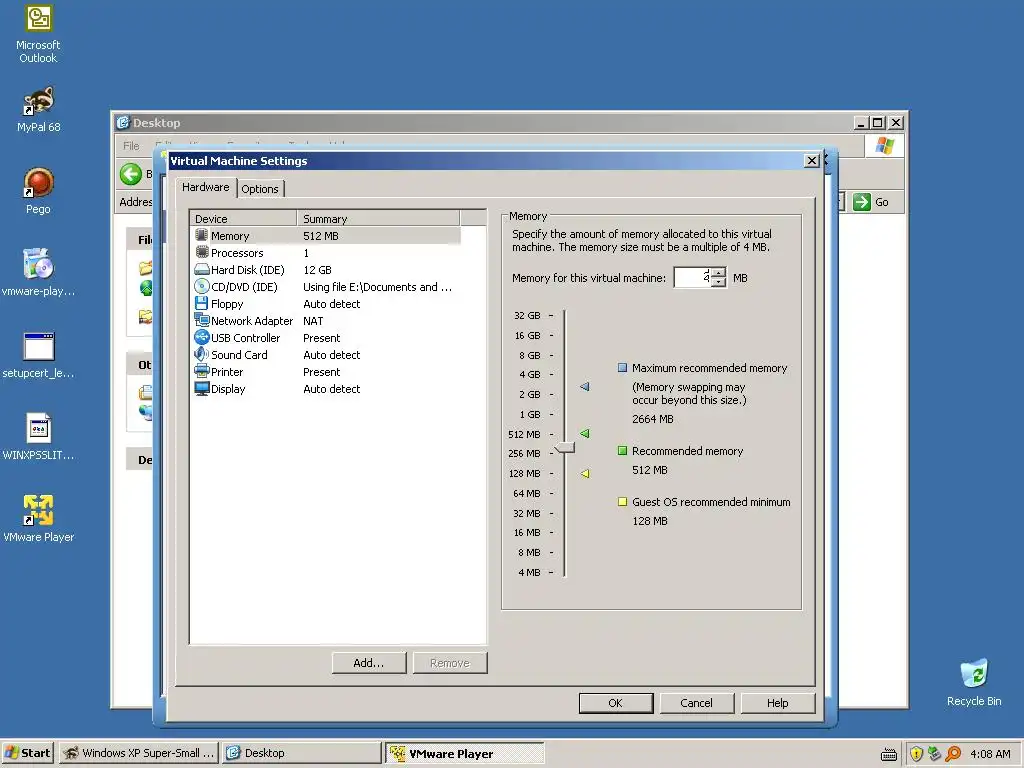Screen dimensions: 1024x768
Task: Switch to Windows XP Super-Small taskbar item
Action: (139, 753)
